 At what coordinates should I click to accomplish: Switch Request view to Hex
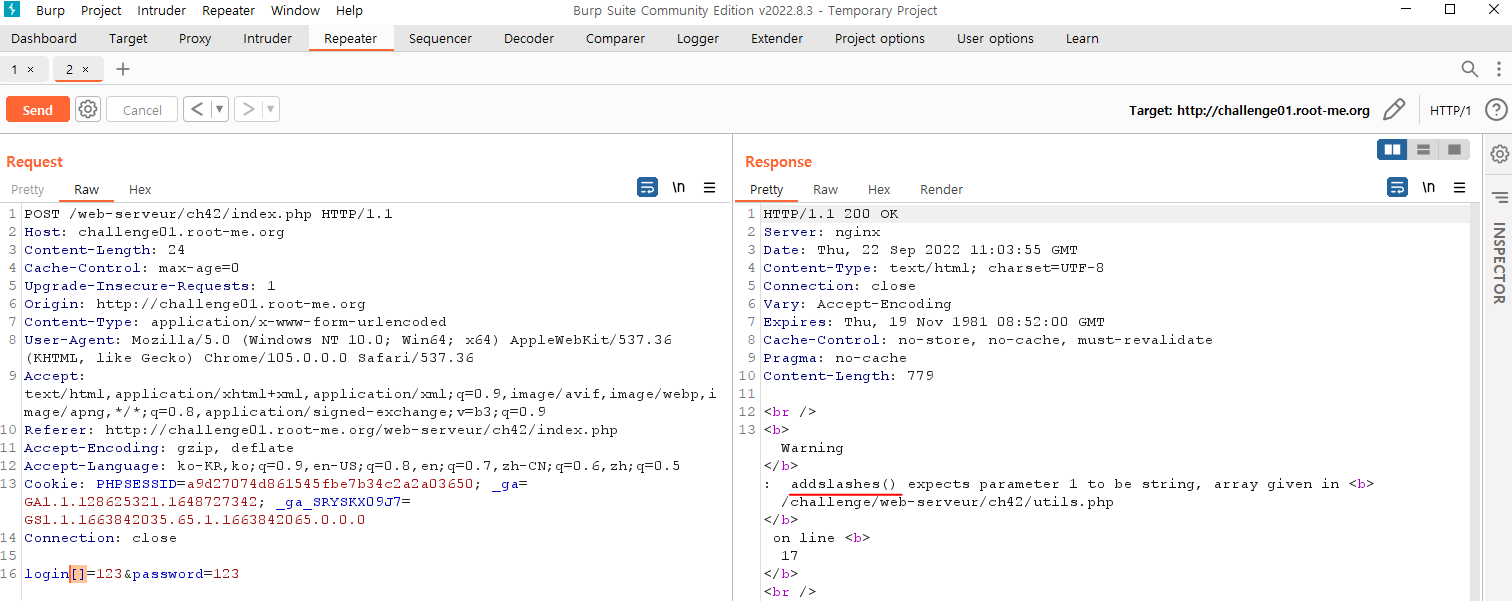click(x=140, y=189)
